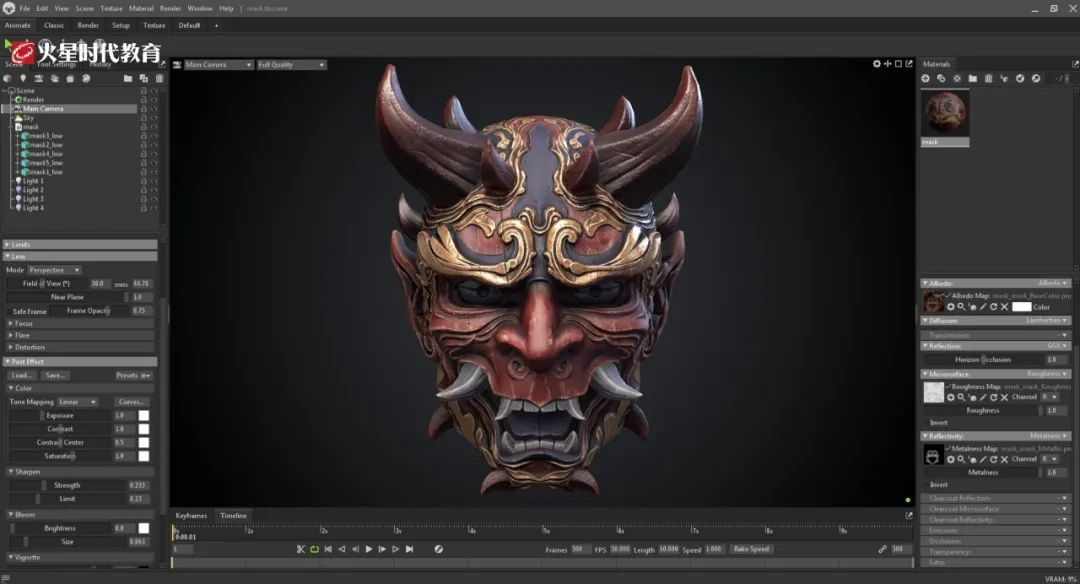The width and height of the screenshot is (1080, 584).
Task: Click the Bake Speed button
Action: tap(751, 549)
